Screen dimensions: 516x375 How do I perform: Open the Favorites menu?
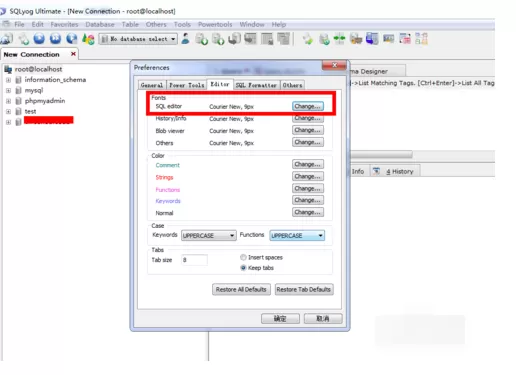64,24
